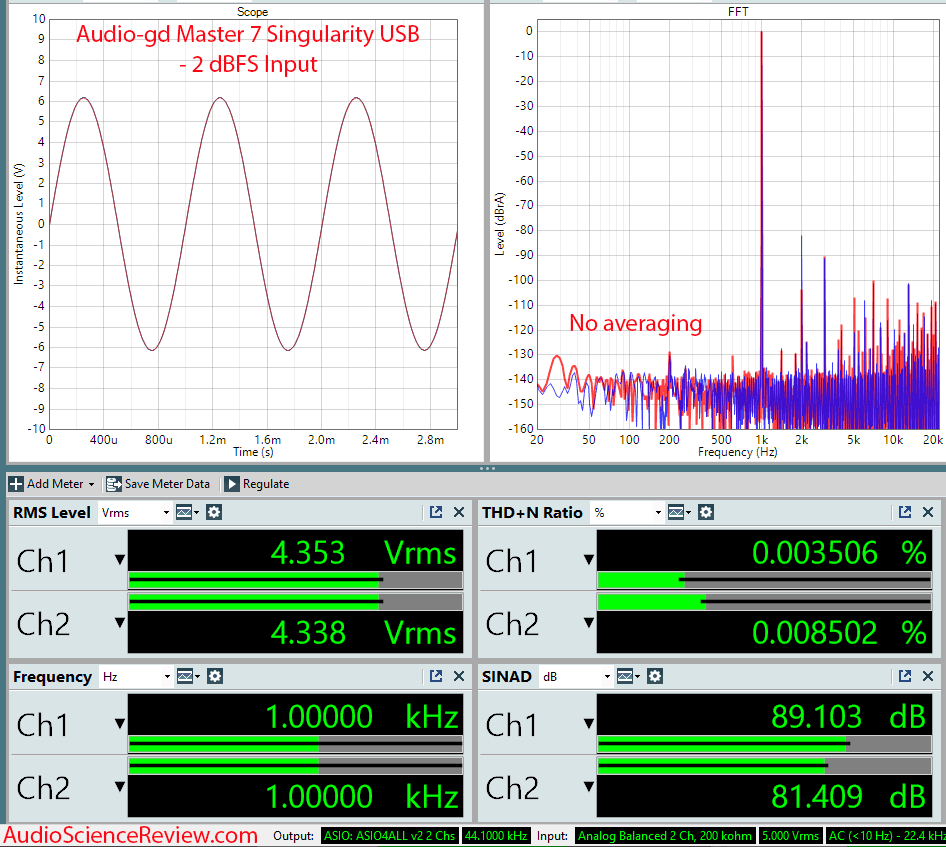Click the Scope graph title
This screenshot has height=847, width=946.
coord(252,12)
